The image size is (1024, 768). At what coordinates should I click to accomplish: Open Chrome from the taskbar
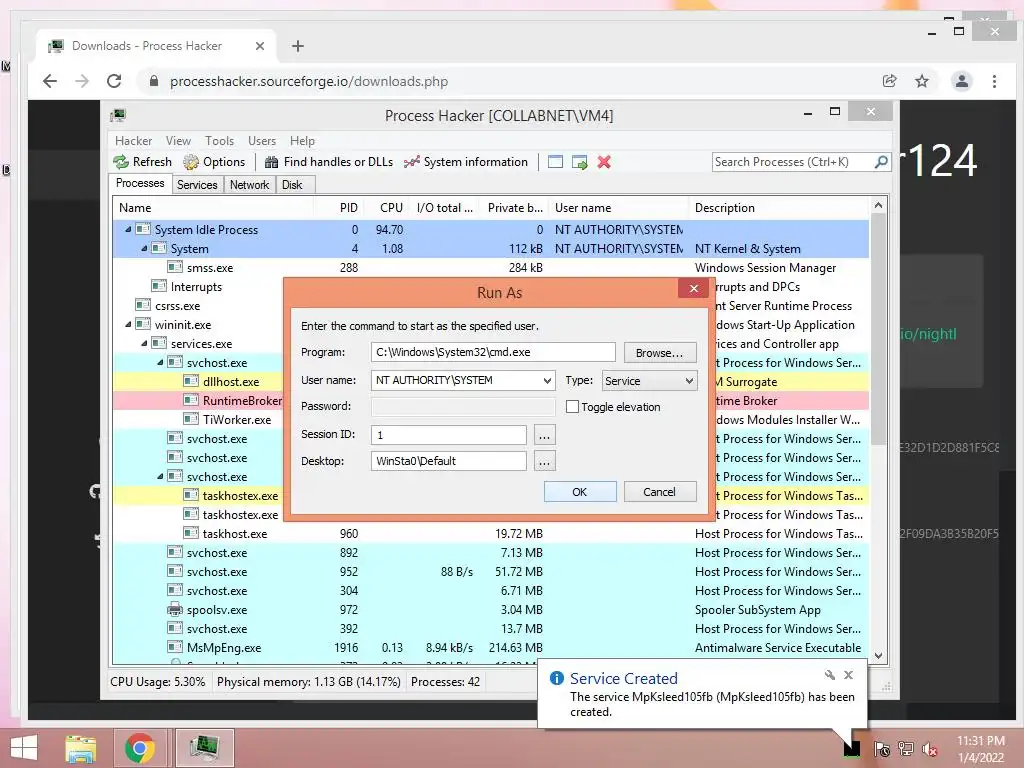[x=139, y=748]
